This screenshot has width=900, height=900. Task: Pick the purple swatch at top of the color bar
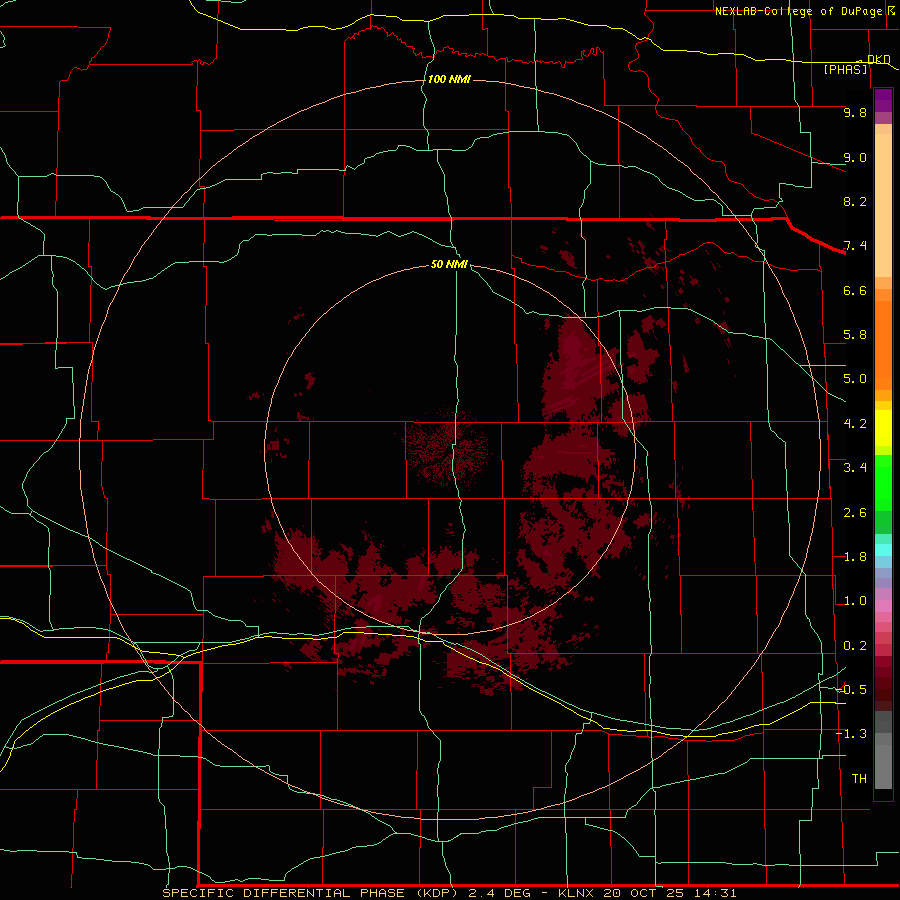(883, 100)
